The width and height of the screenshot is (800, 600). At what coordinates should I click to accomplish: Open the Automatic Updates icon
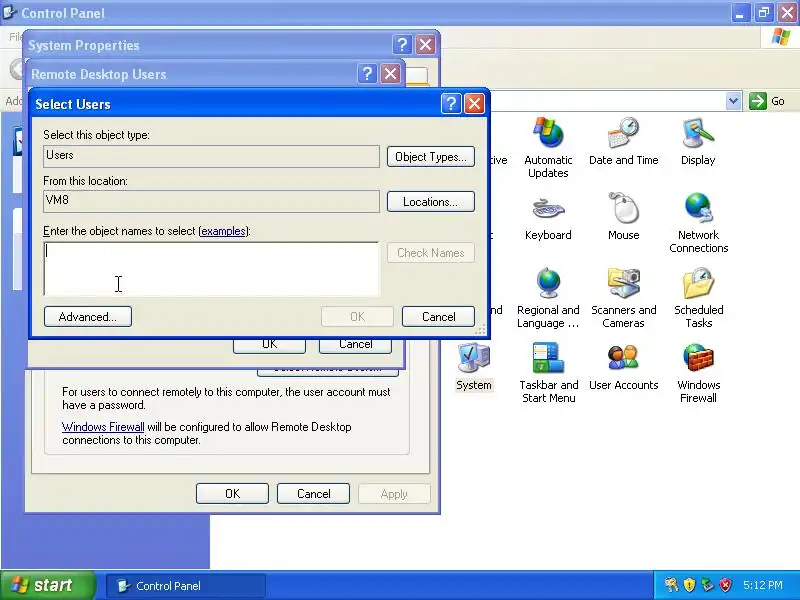548,146
